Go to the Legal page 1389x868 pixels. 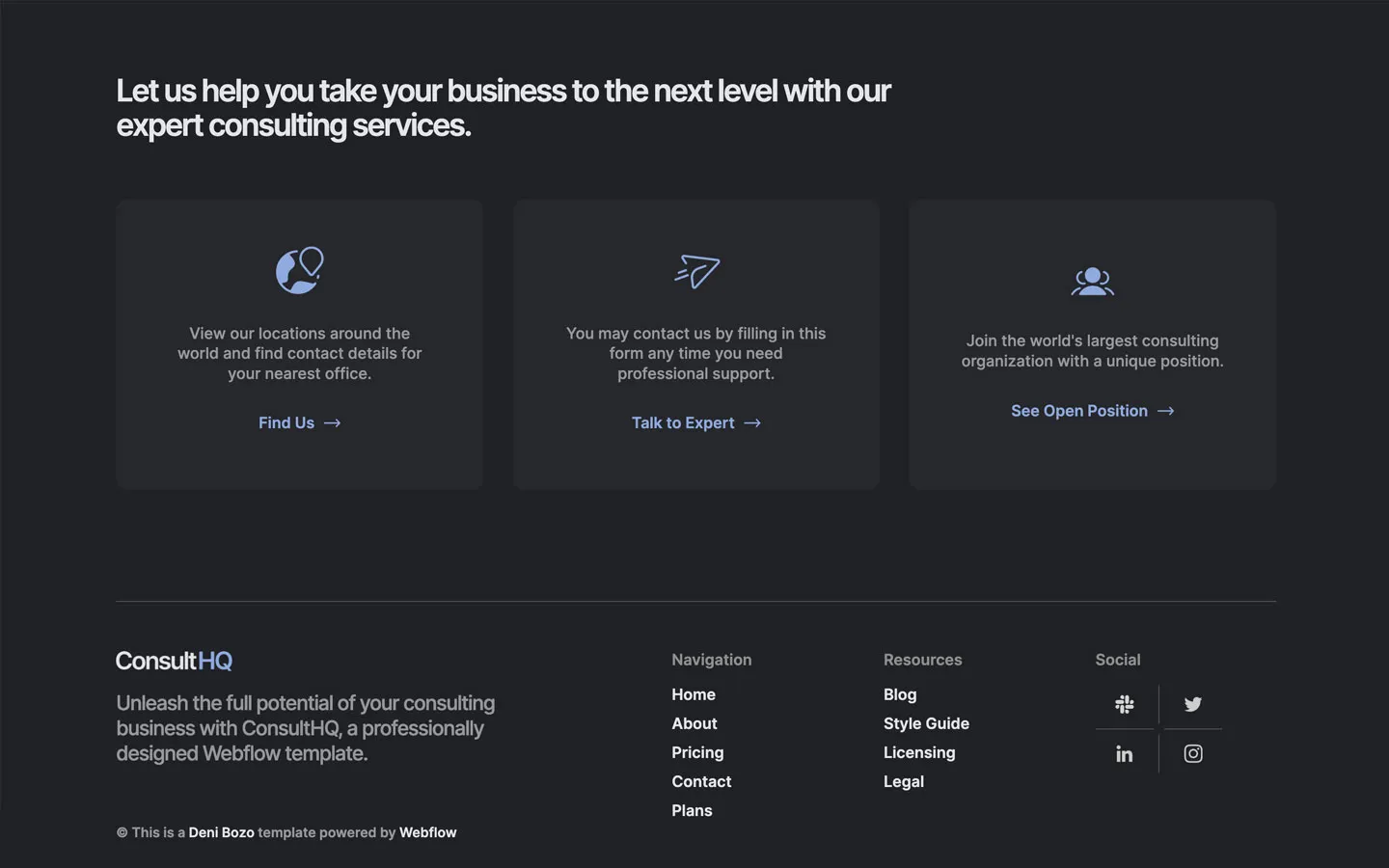[x=904, y=781]
